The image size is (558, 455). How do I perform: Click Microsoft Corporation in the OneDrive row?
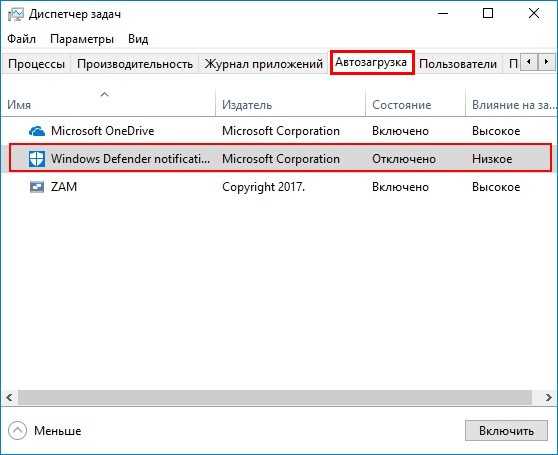[x=281, y=131]
